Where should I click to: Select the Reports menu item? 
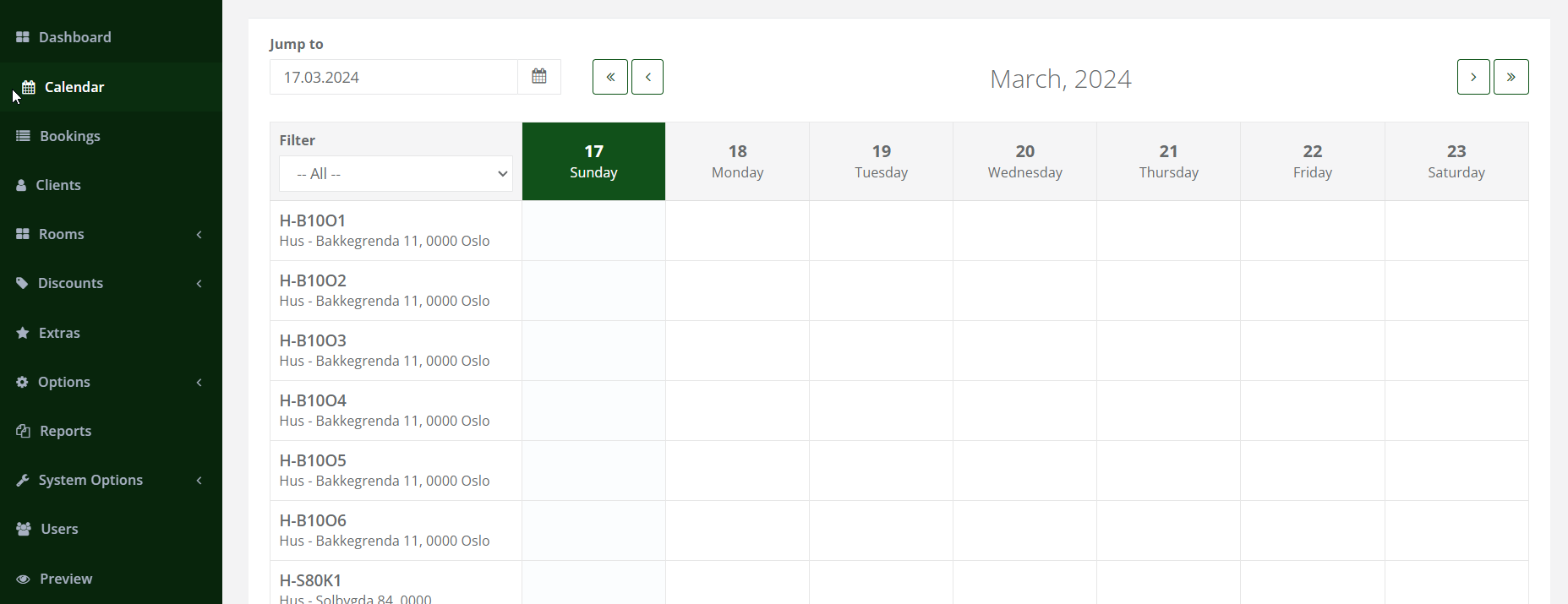65,431
